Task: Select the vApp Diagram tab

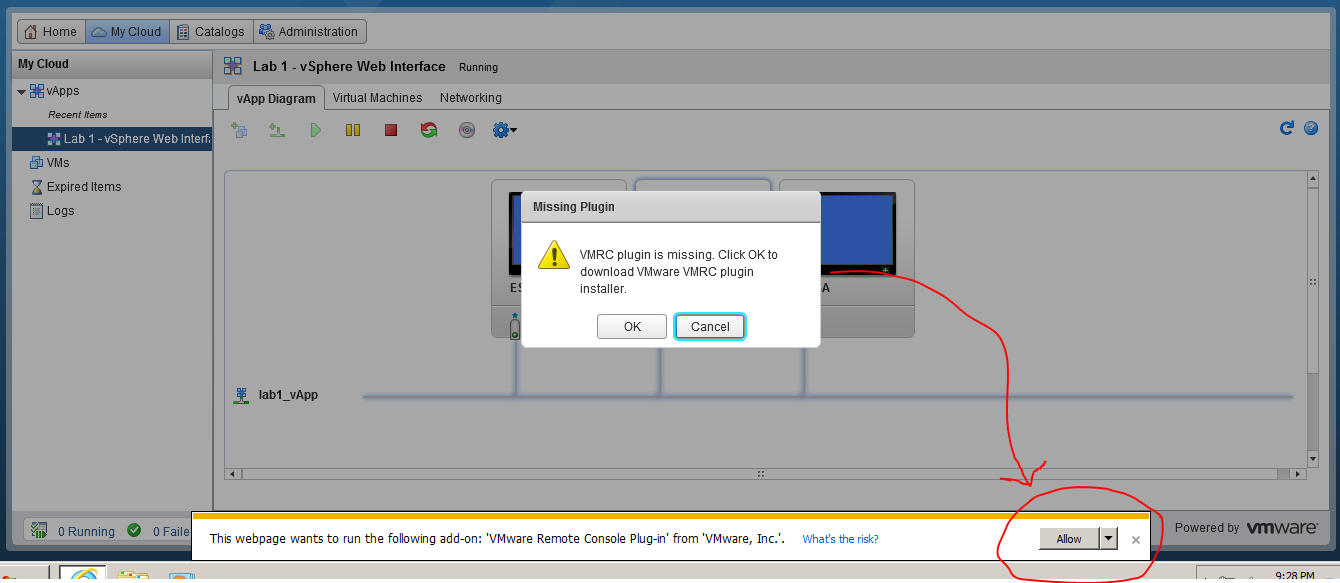Action: coord(275,98)
